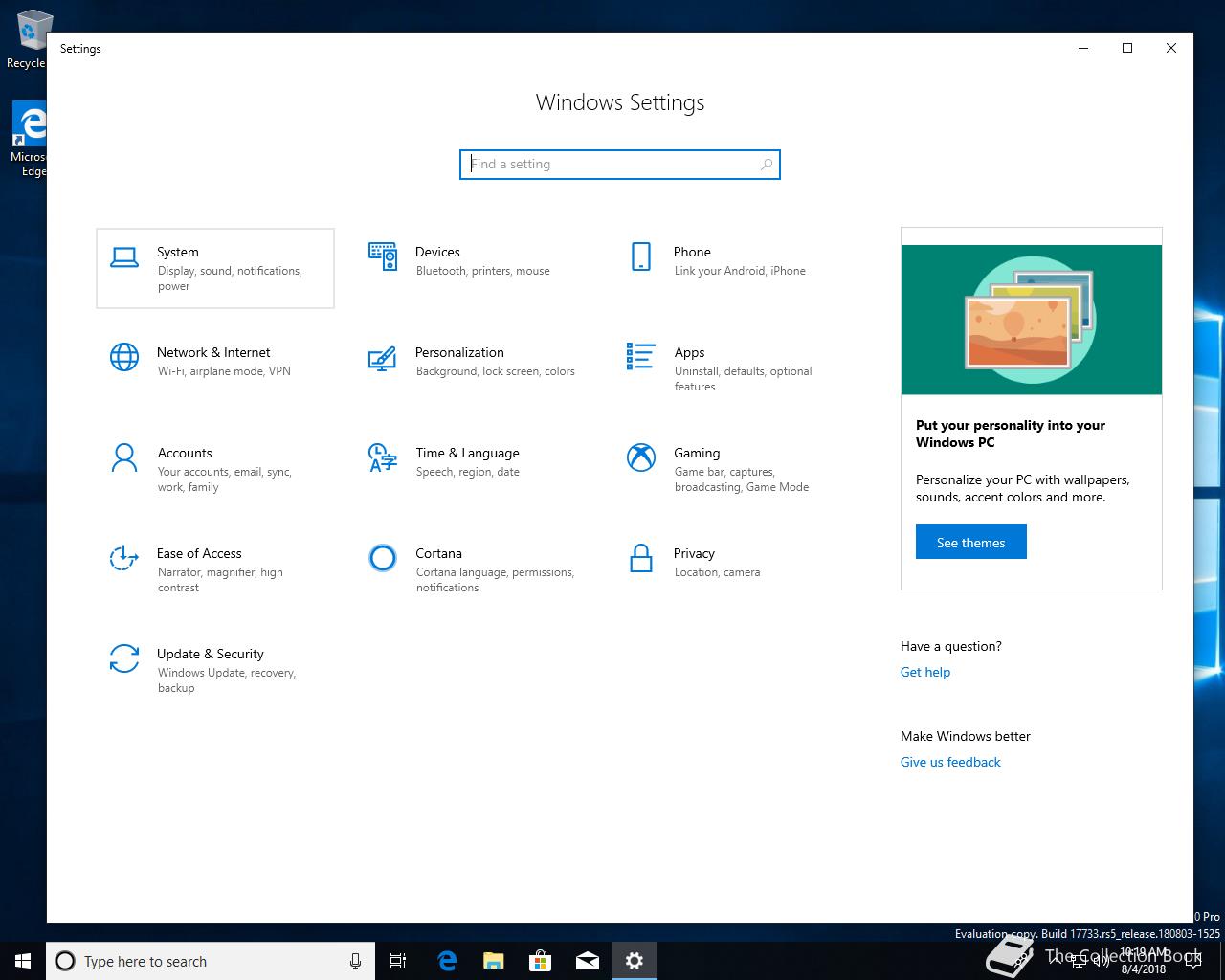This screenshot has width=1225, height=980.
Task: Open the Network & Internet globe icon
Action: tap(124, 357)
